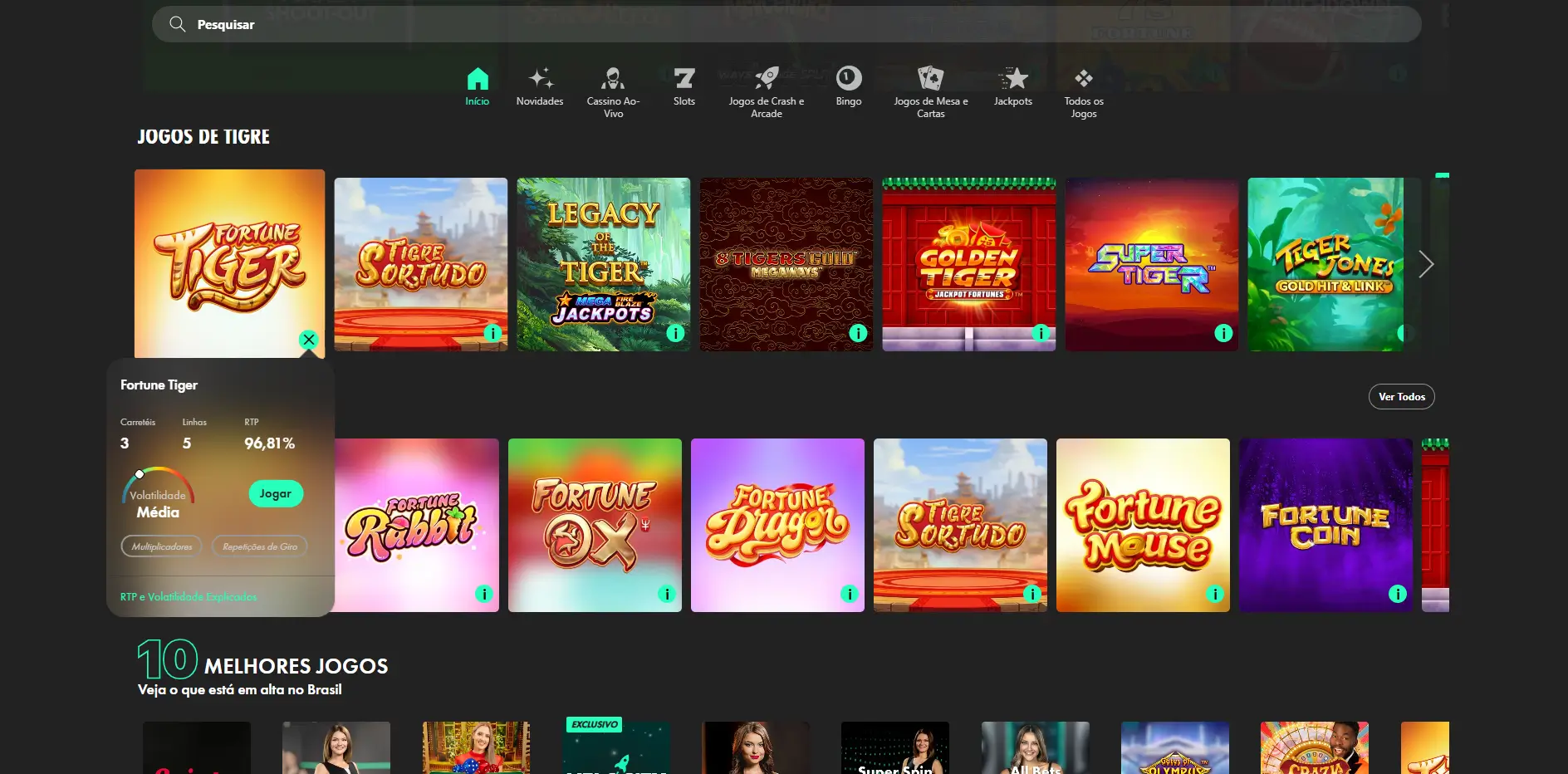
Task: Open the Novidades tab
Action: (540, 86)
